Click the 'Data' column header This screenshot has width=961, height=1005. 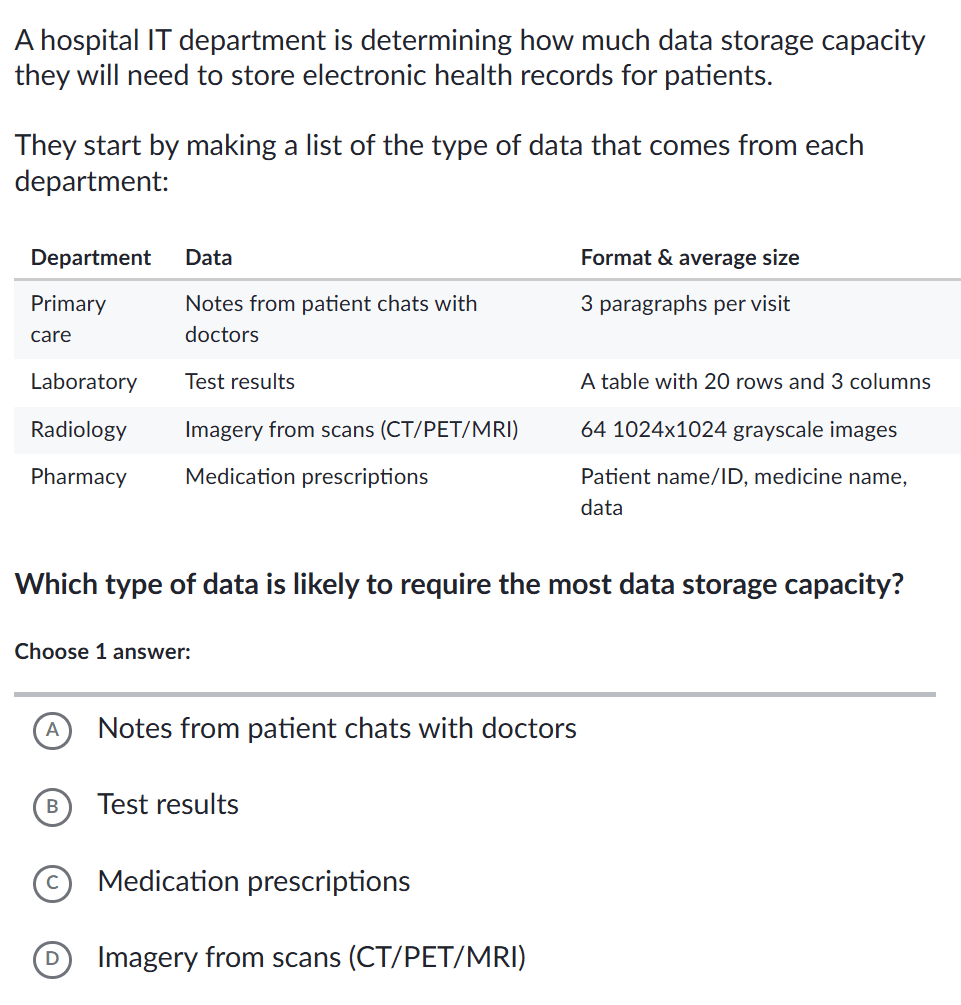208,258
